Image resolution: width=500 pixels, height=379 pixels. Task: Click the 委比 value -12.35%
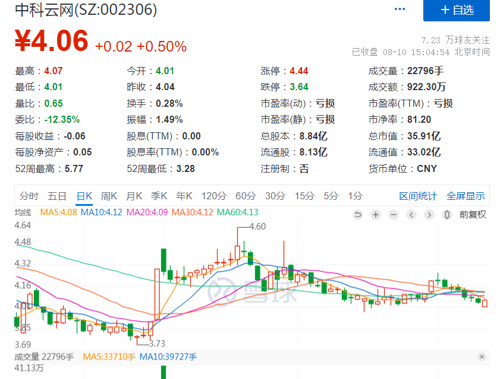[62, 119]
